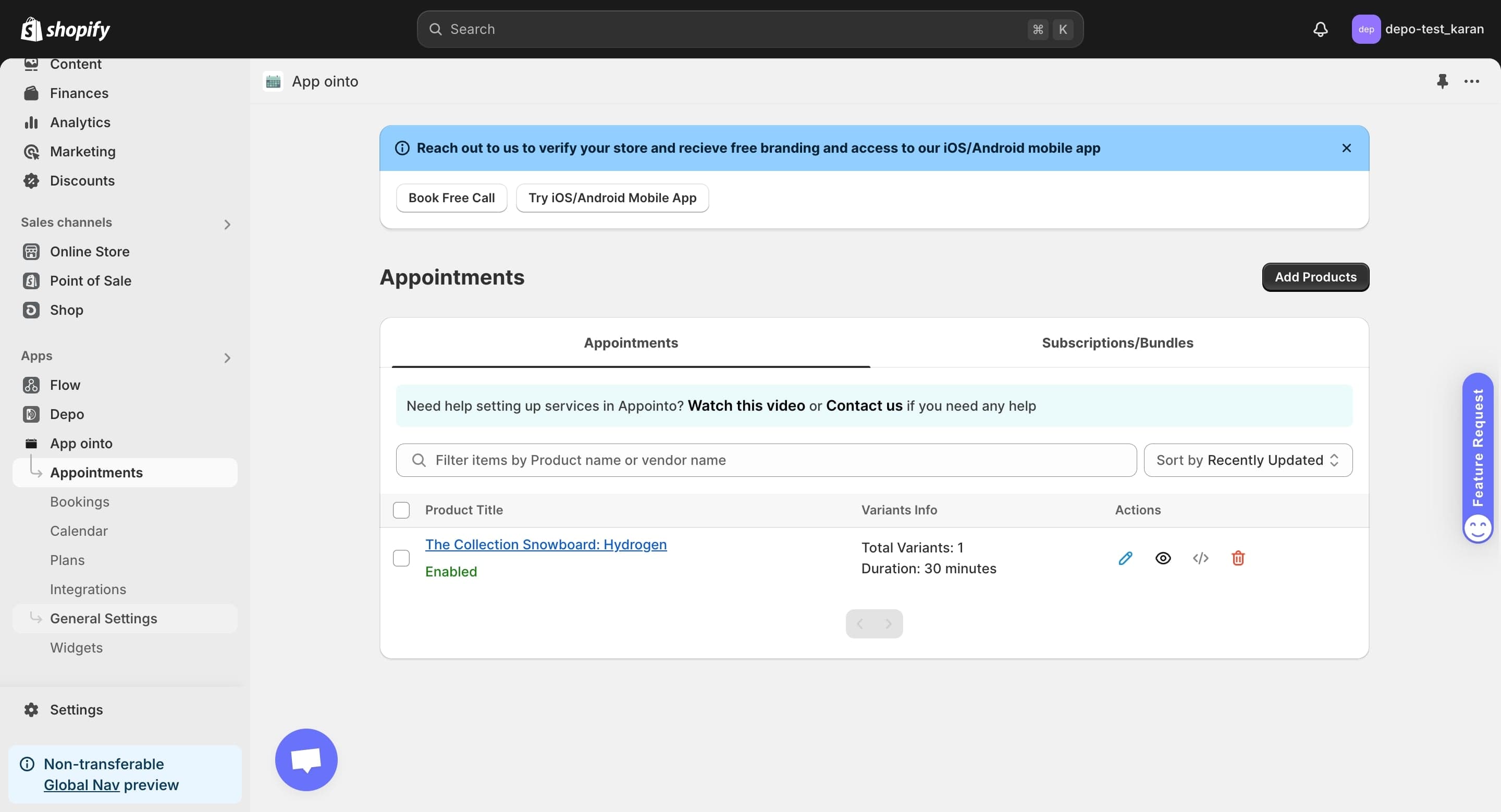Screen dimensions: 1501x812
Task: Toggle the select-all checkbox in header
Action: click(x=401, y=510)
